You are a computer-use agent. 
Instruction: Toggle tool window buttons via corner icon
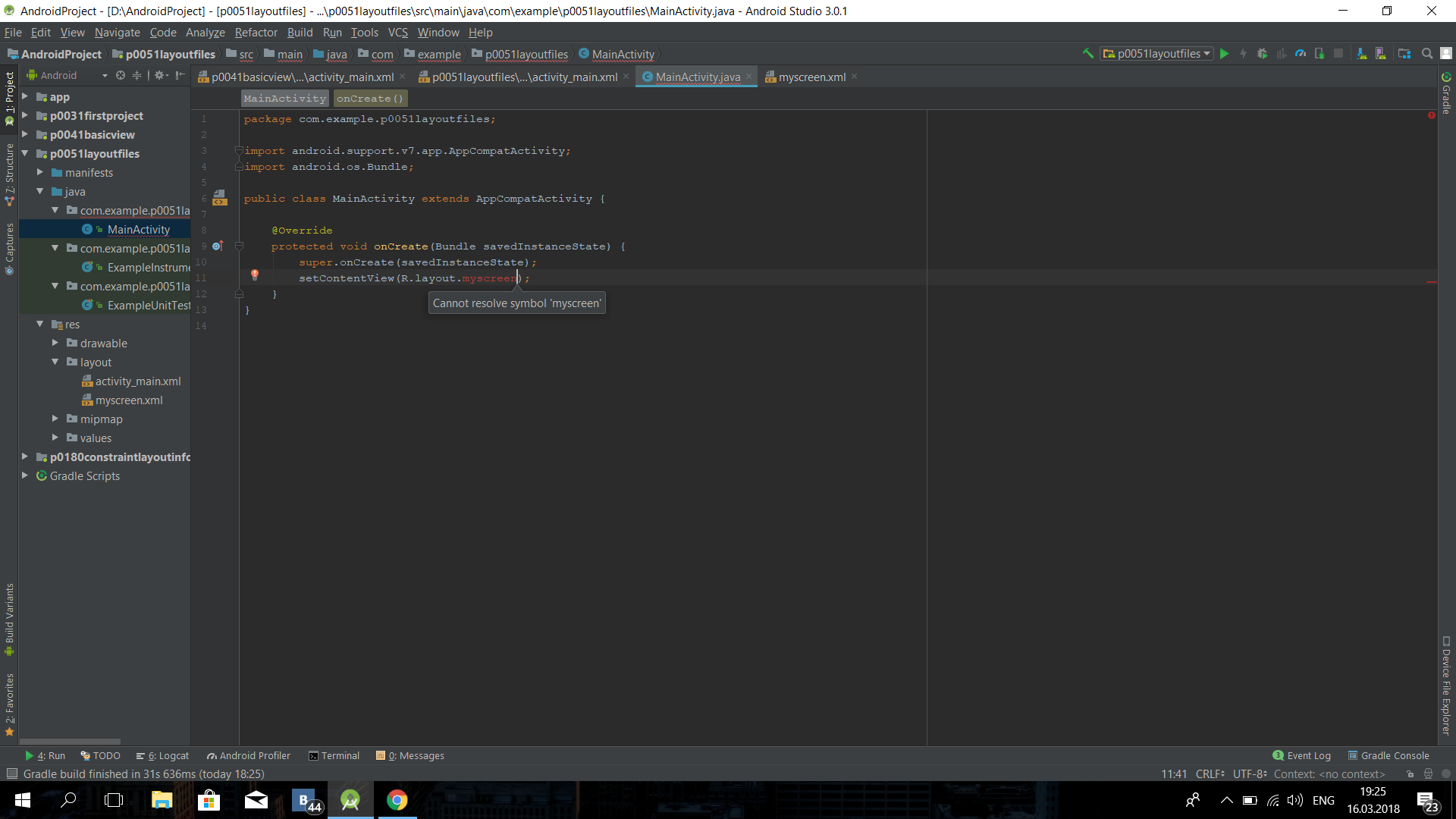[11, 774]
